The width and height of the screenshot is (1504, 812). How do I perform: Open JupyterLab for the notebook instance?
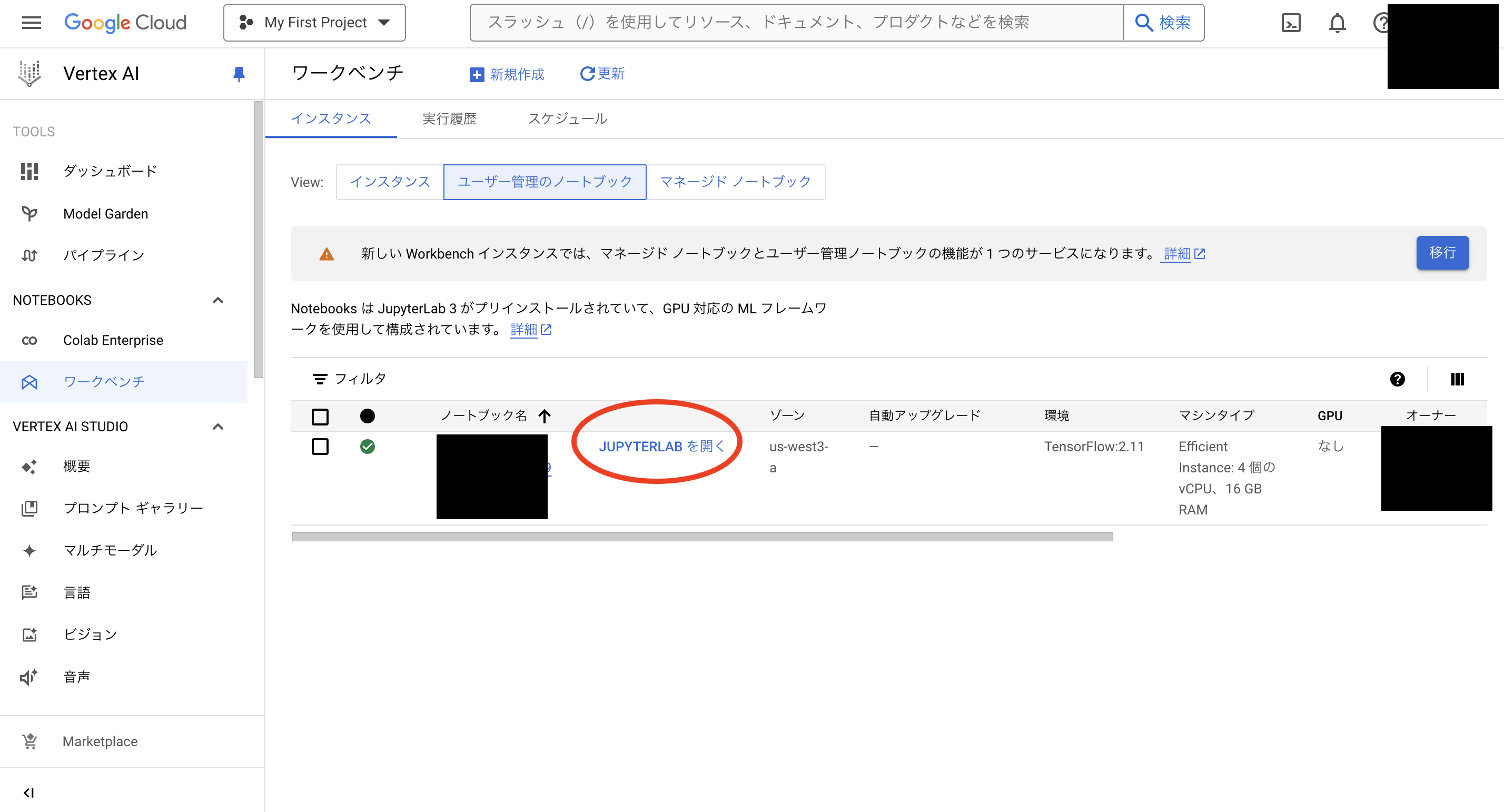click(661, 445)
